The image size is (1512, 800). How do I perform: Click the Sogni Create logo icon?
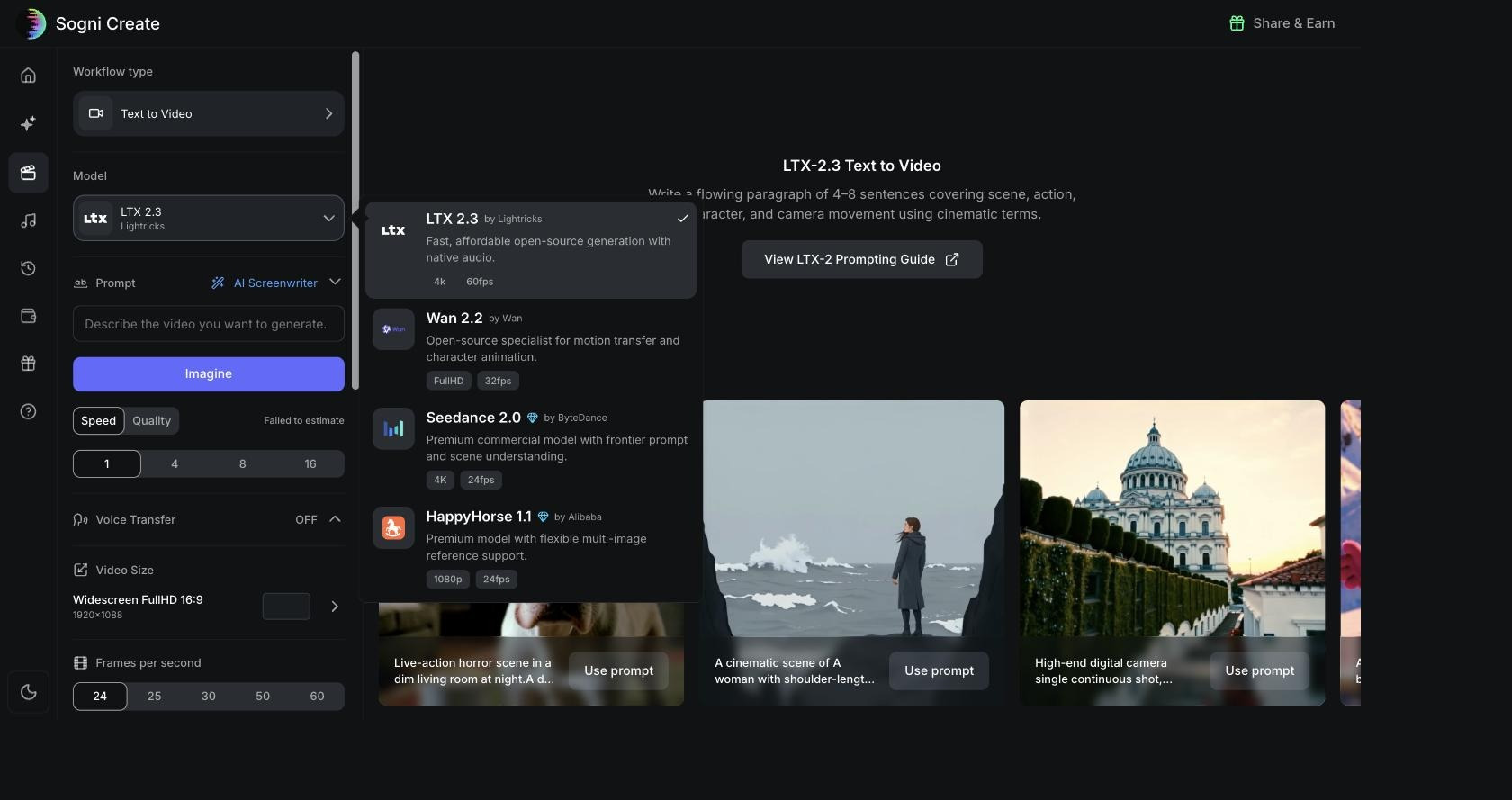click(31, 23)
